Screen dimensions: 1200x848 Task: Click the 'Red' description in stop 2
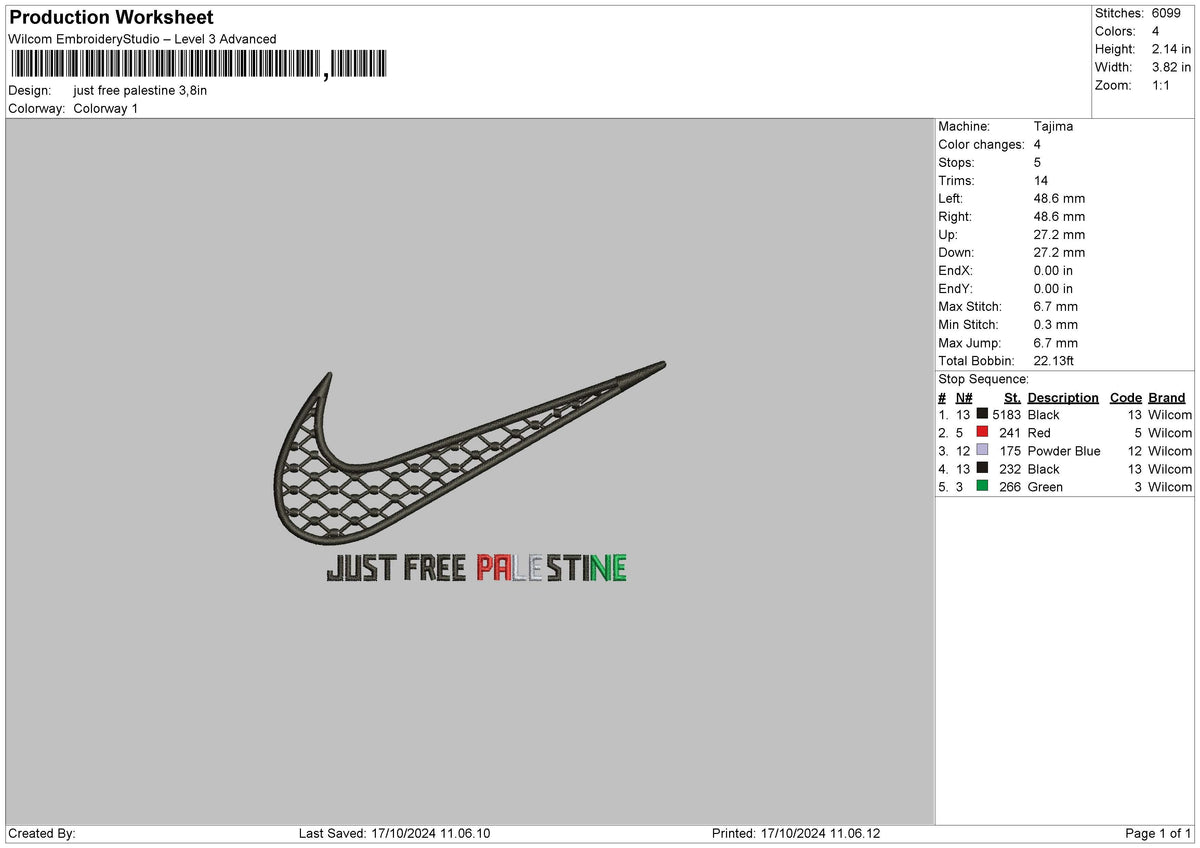click(1039, 432)
